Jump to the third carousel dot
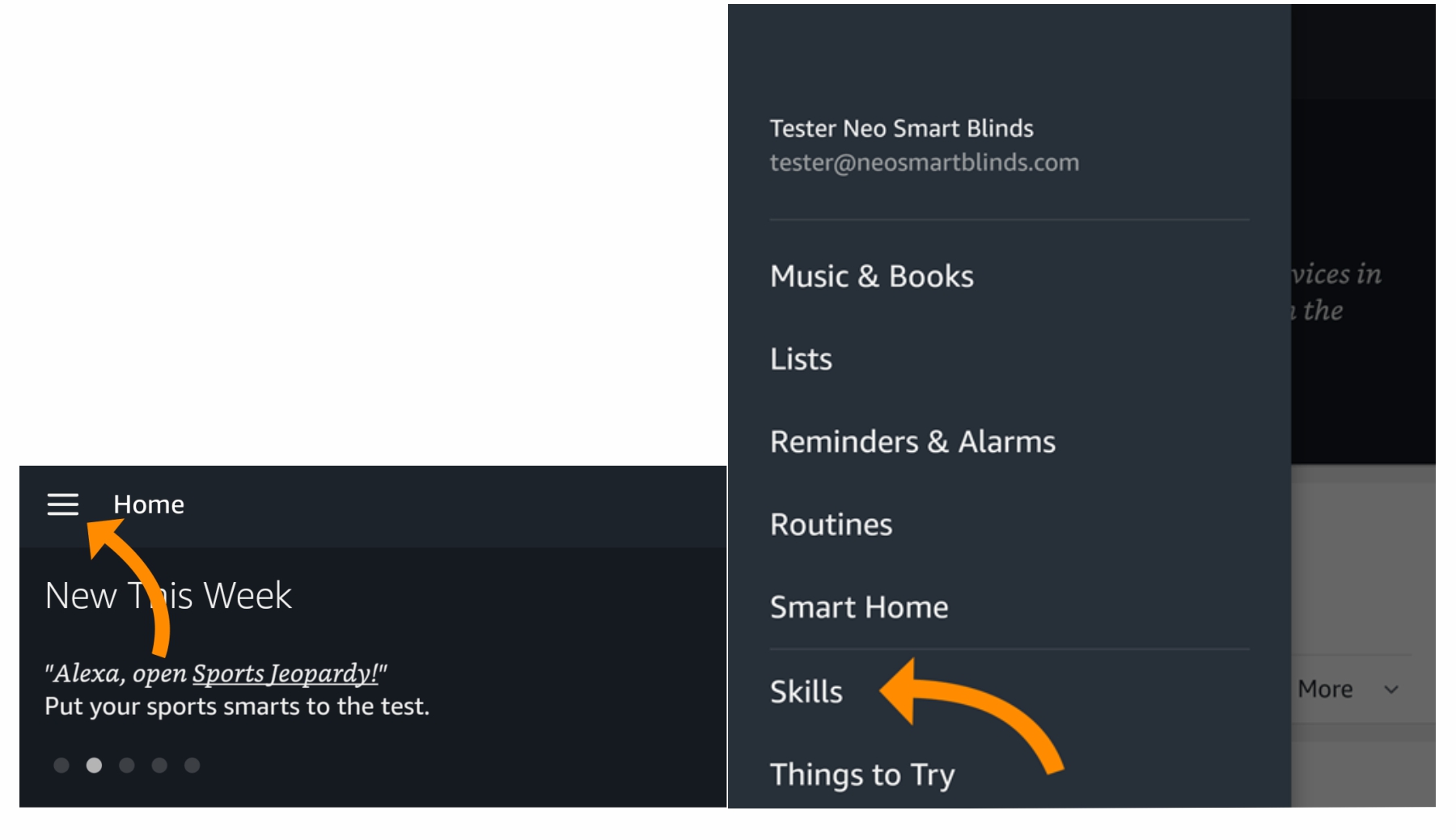 click(x=127, y=765)
